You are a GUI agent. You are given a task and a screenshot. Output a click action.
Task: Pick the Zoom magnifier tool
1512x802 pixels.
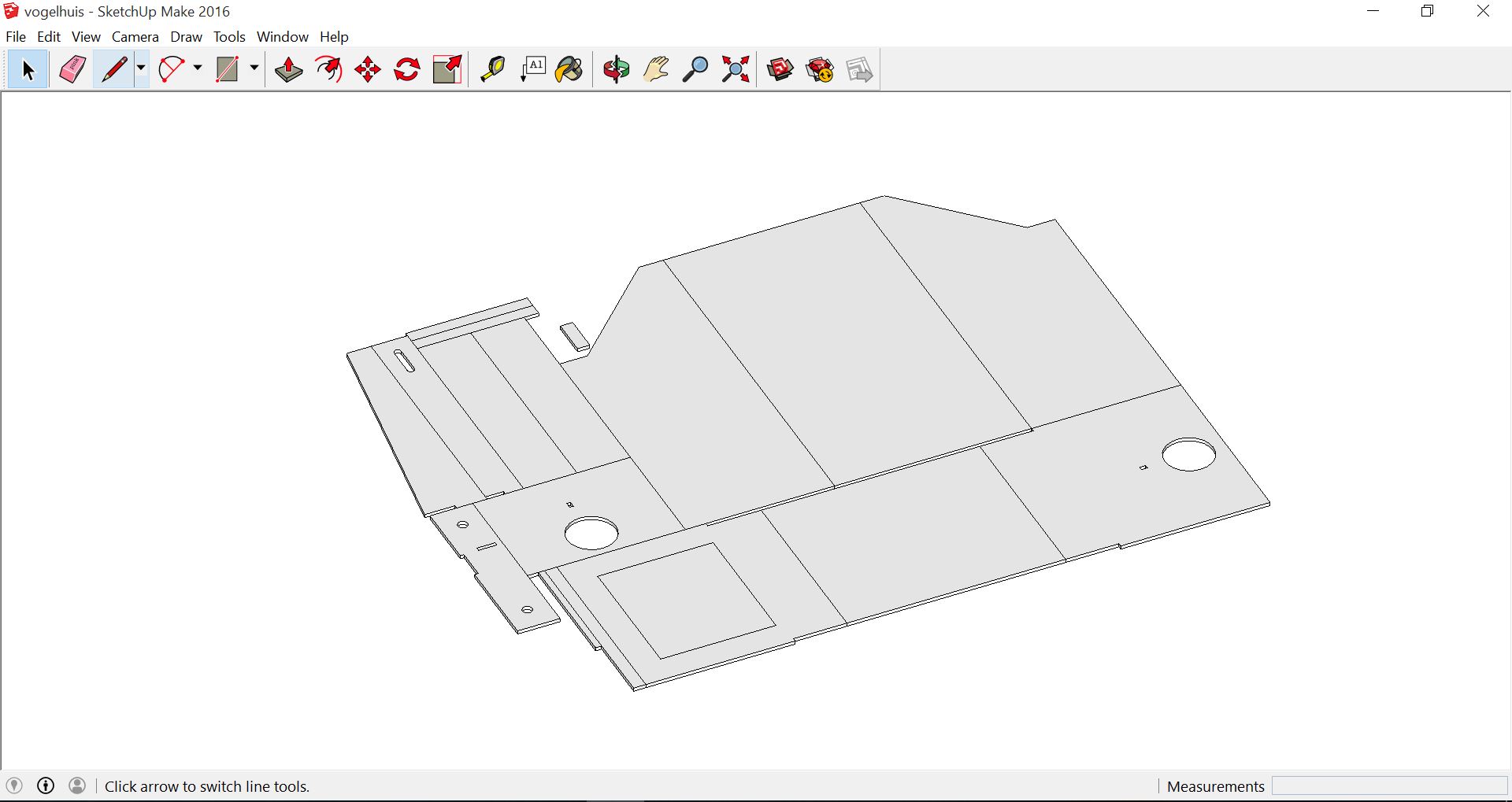point(695,70)
